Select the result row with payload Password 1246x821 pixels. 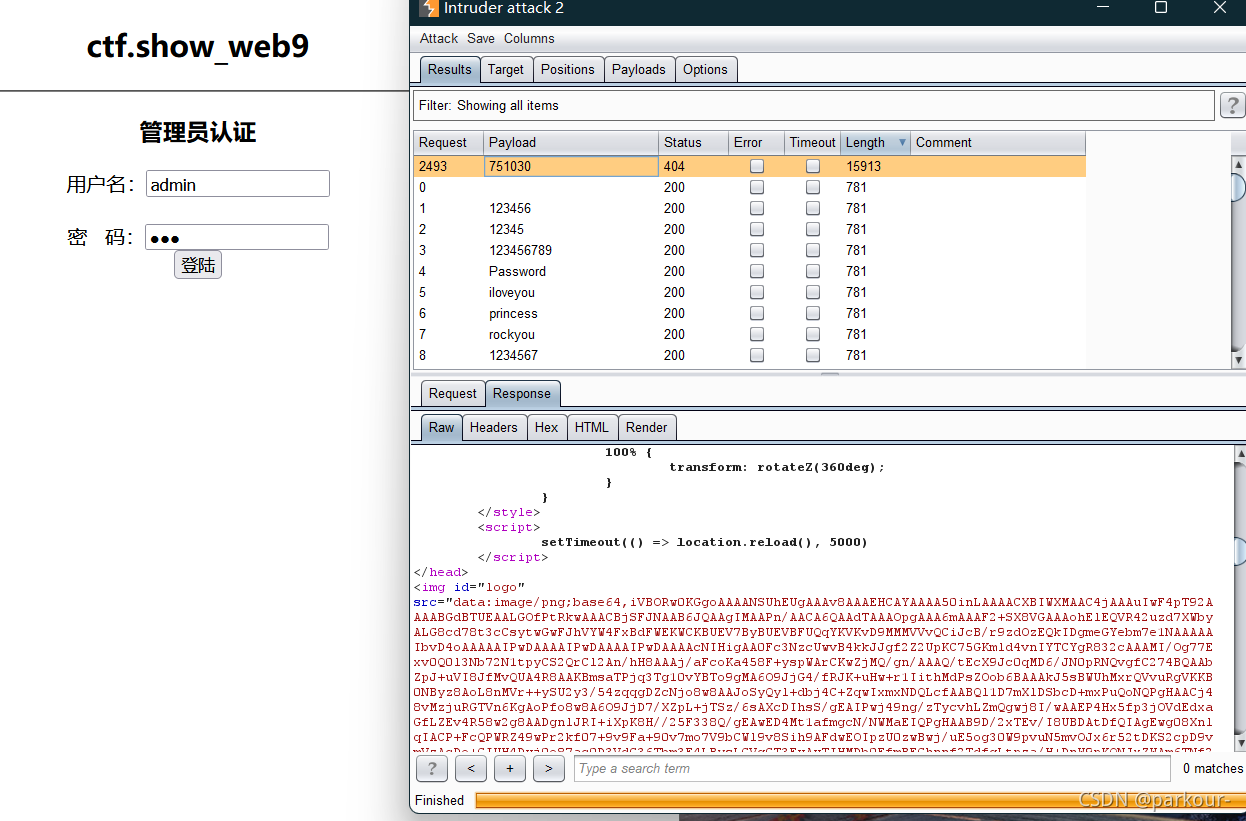point(750,271)
